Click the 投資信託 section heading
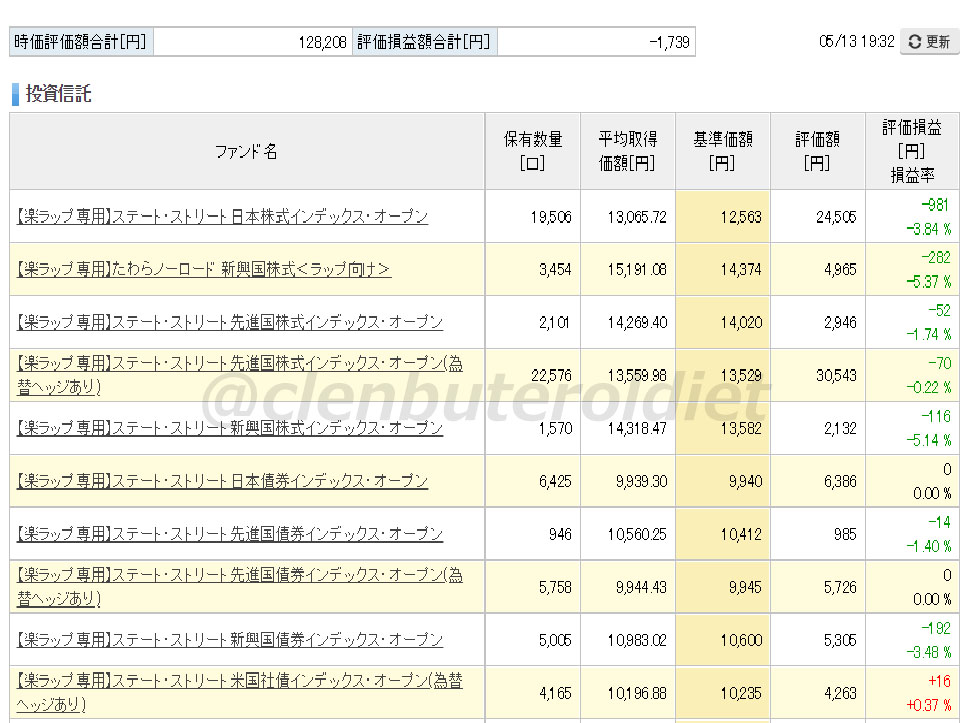The image size is (969, 723). (x=58, y=94)
